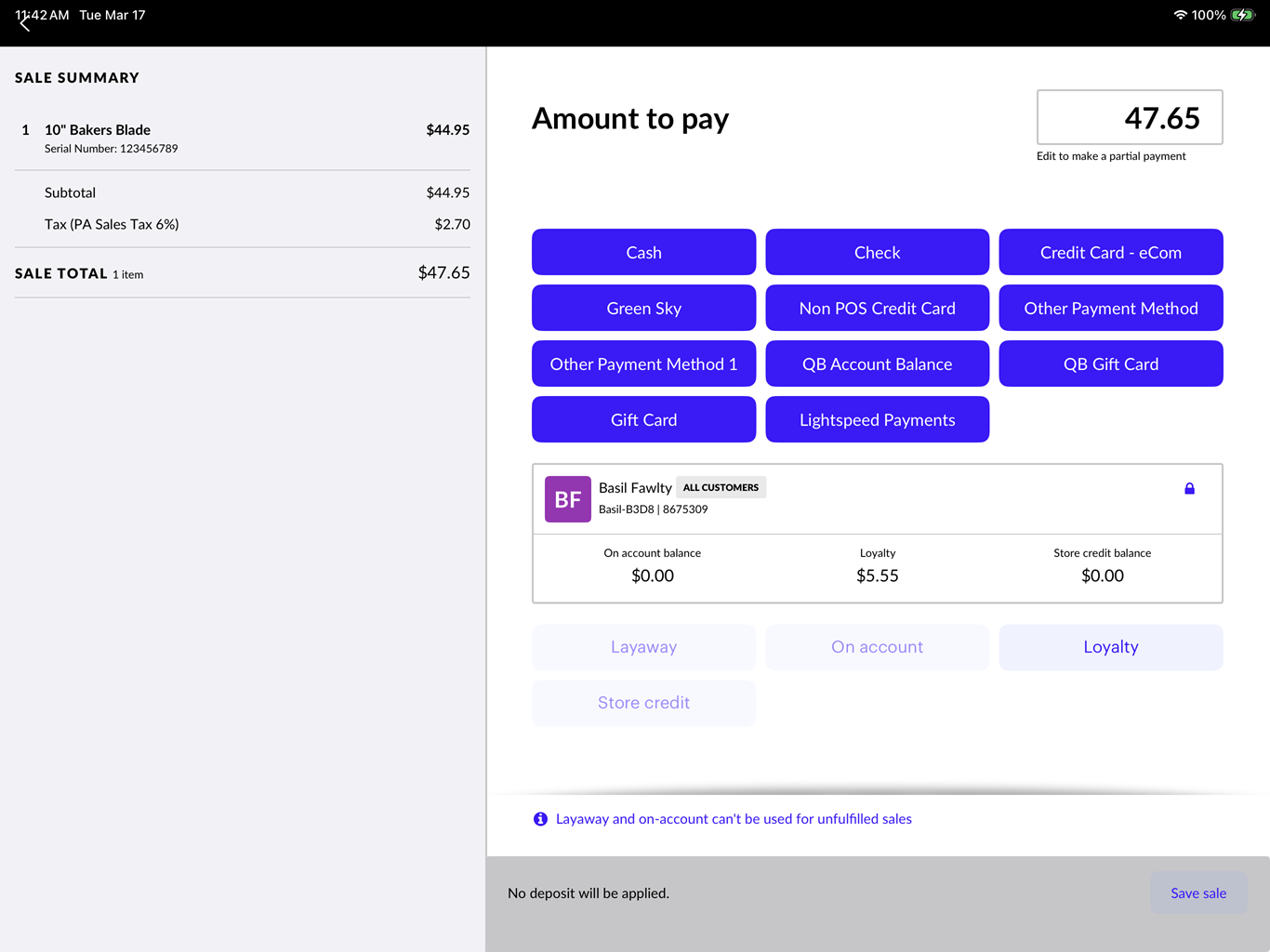The height and width of the screenshot is (952, 1270).
Task: Click the Other Payment Method button
Action: click(x=1111, y=308)
